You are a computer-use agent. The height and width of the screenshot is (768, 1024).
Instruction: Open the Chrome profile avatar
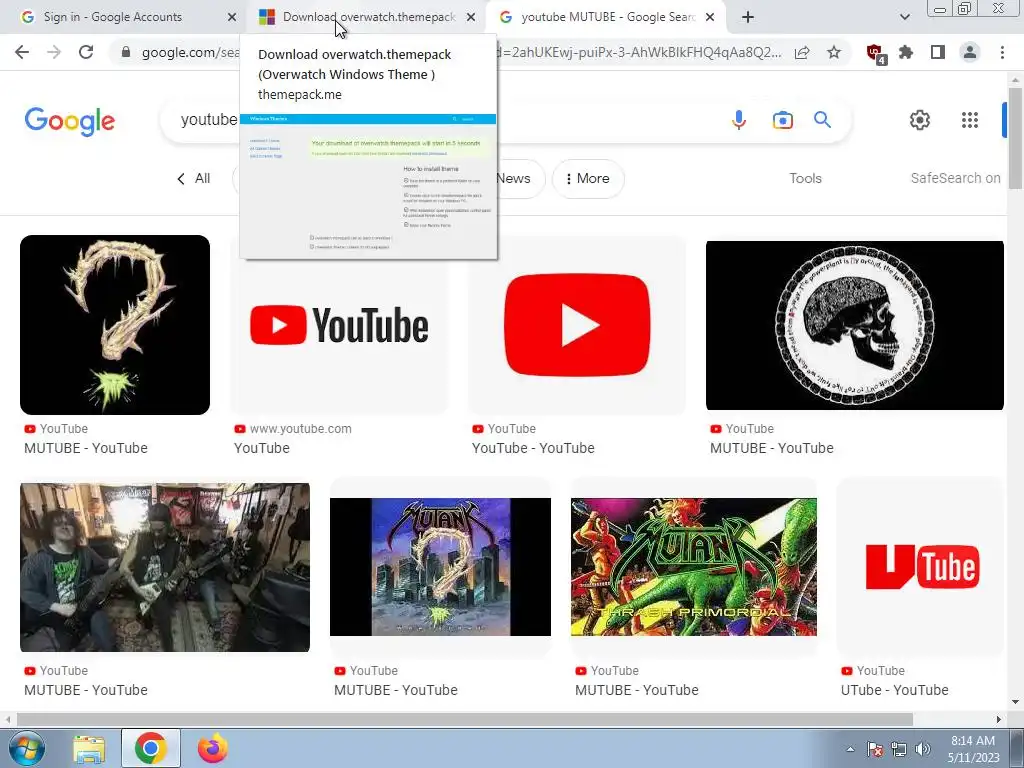pos(970,52)
